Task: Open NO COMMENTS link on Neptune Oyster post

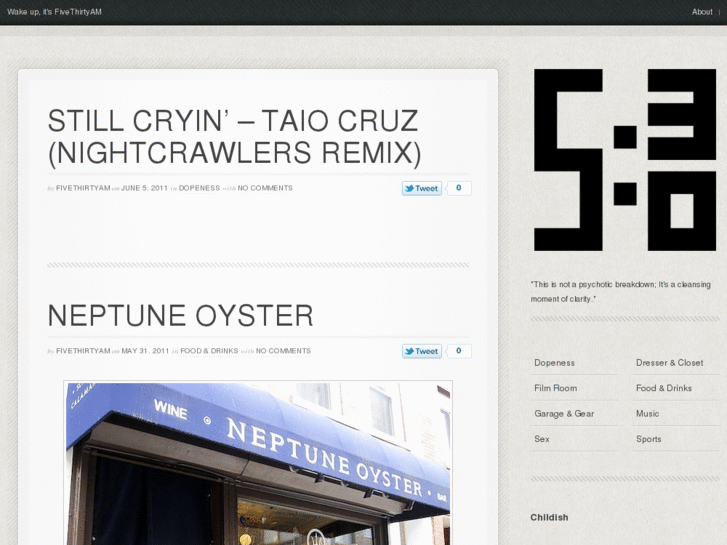Action: pos(283,351)
